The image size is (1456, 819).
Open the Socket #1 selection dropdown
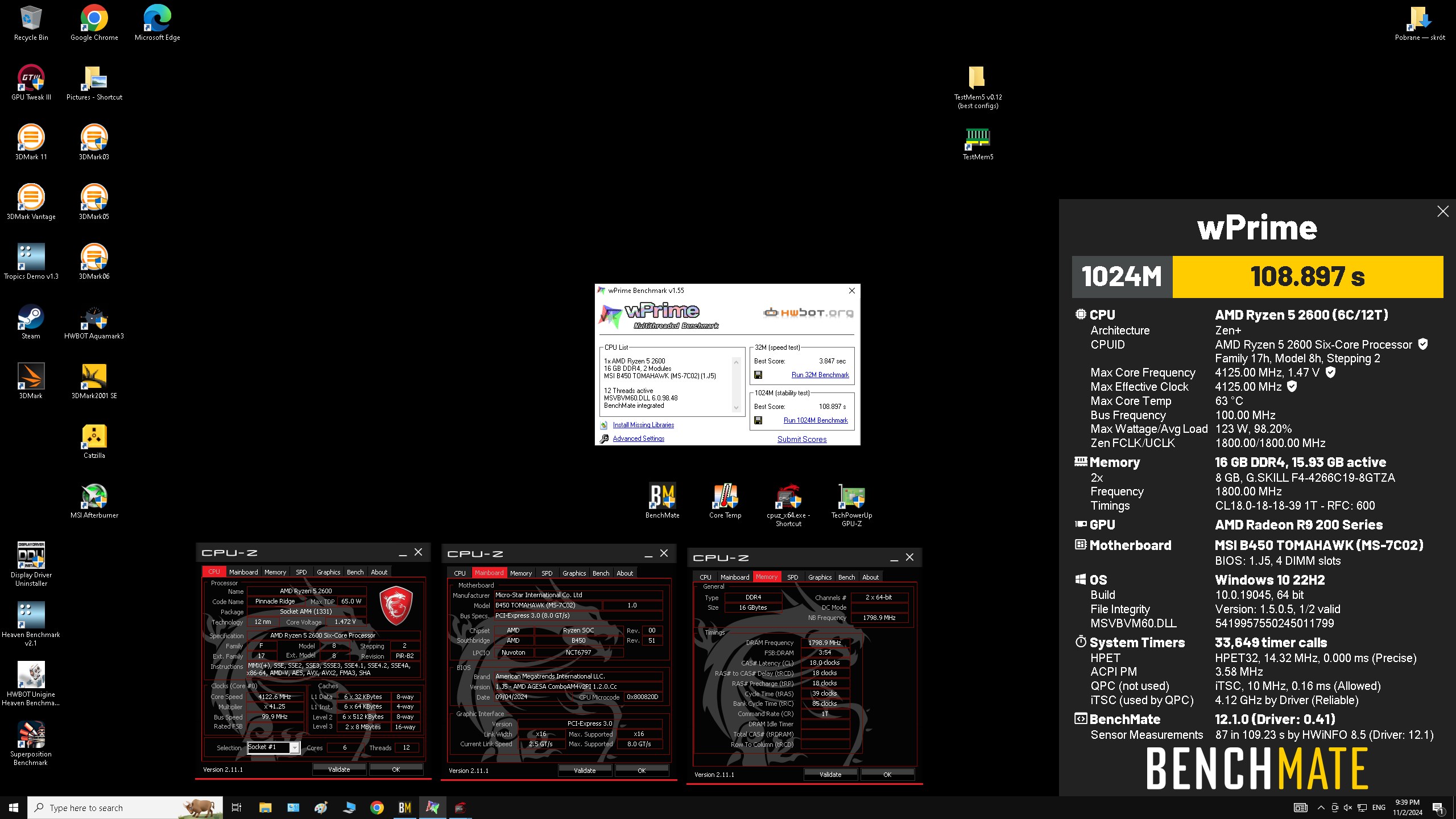tap(294, 748)
